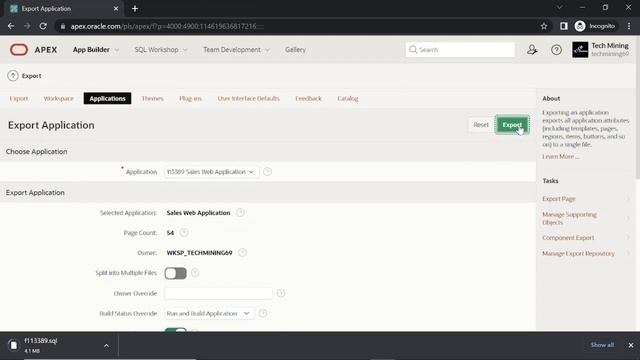Select the Applications tab
This screenshot has height=360, width=640.
[x=107, y=98]
